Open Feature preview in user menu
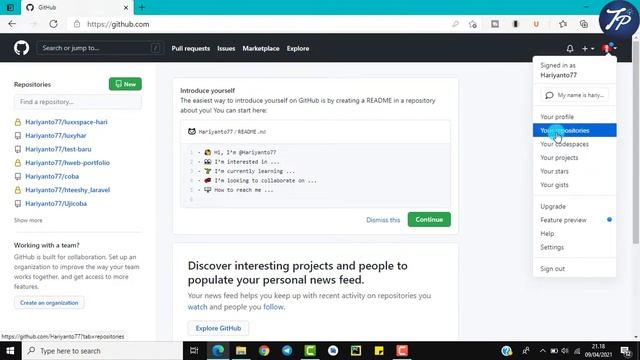The image size is (640, 360). click(x=574, y=220)
